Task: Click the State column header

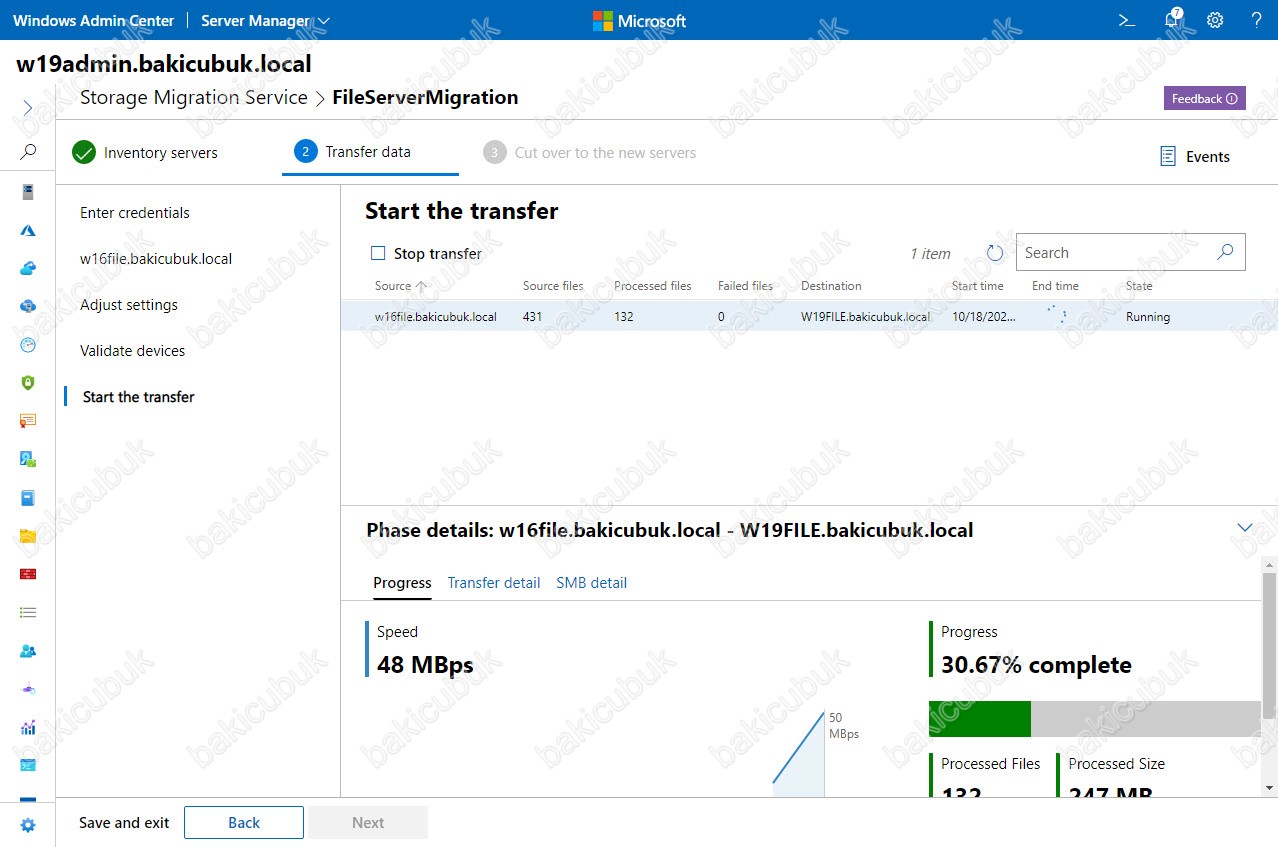Action: (1139, 286)
